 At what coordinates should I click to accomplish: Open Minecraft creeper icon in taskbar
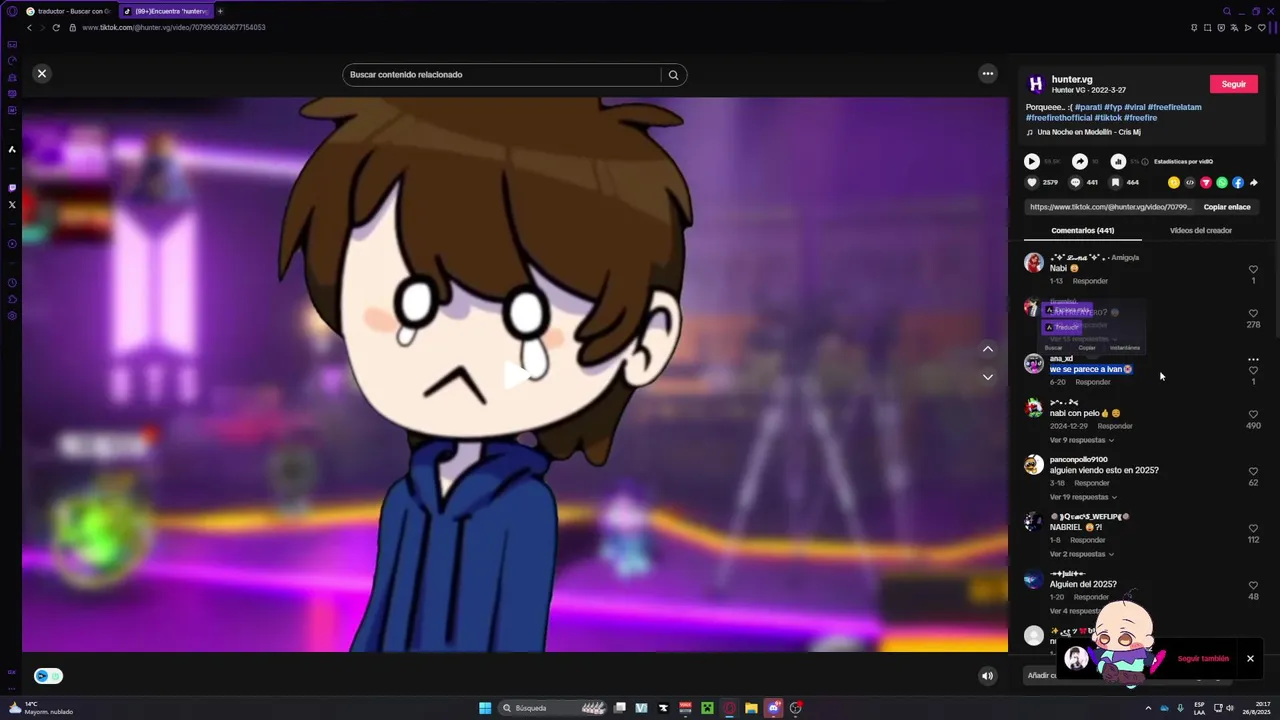[707, 708]
